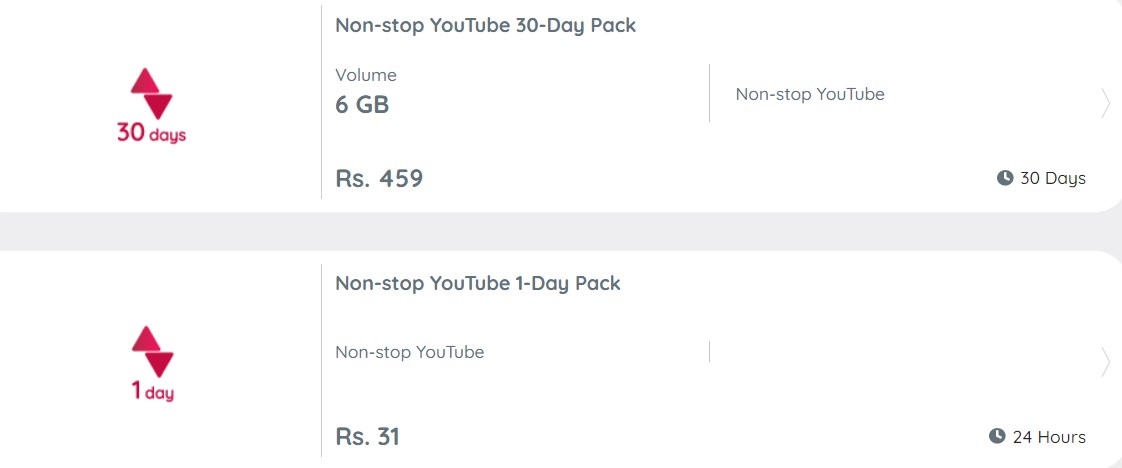The image size is (1122, 468).
Task: Click the clock icon beside 30 Days
Action: 1005,177
